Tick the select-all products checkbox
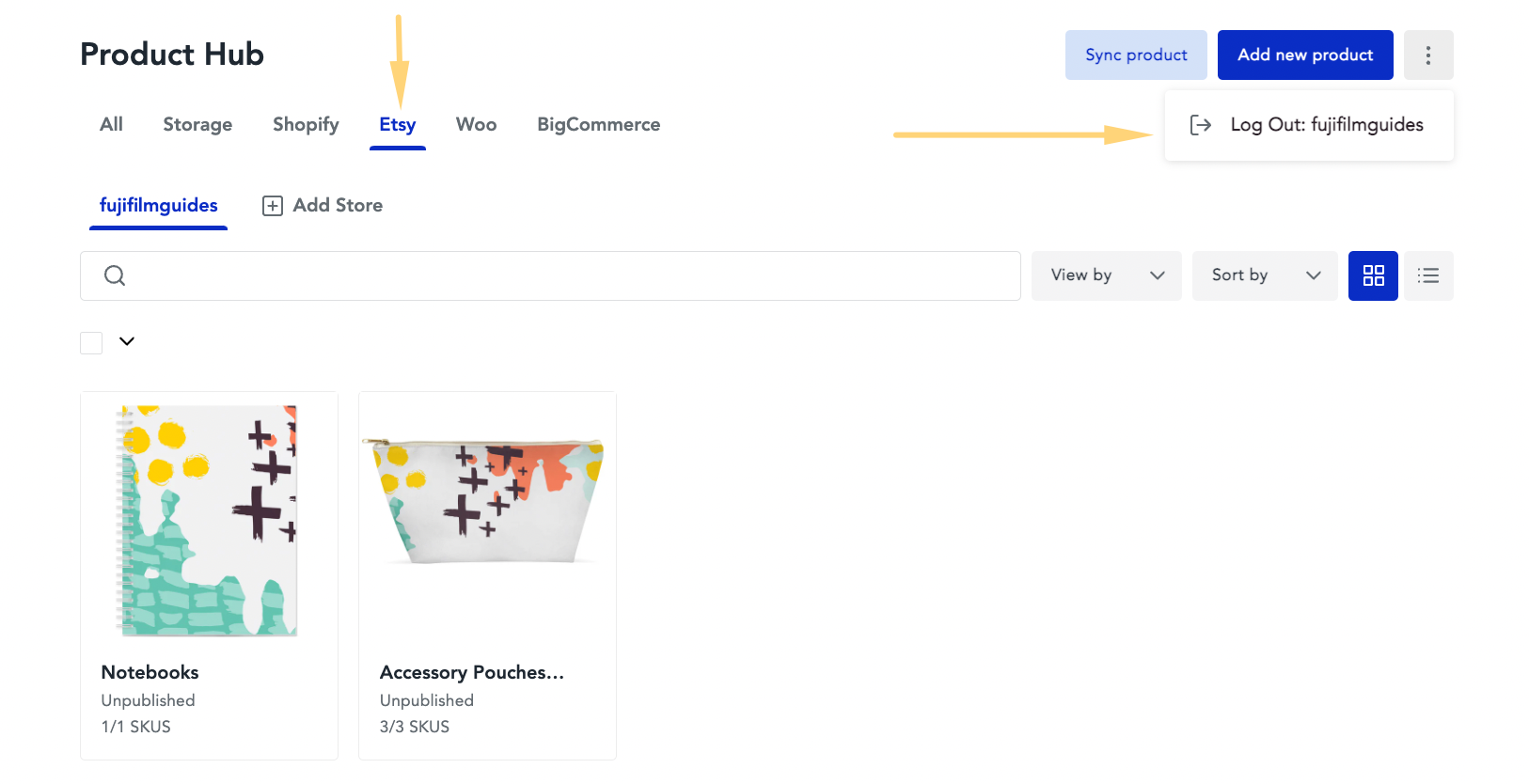 click(91, 343)
